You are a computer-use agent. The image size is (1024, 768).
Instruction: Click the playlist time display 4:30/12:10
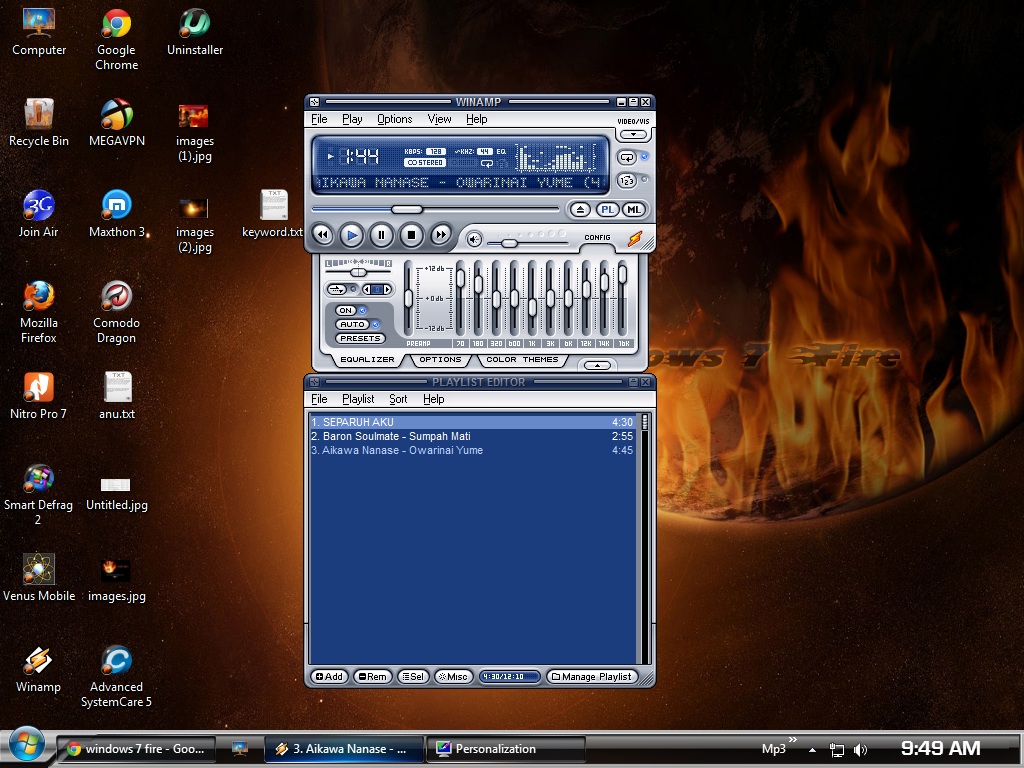509,677
